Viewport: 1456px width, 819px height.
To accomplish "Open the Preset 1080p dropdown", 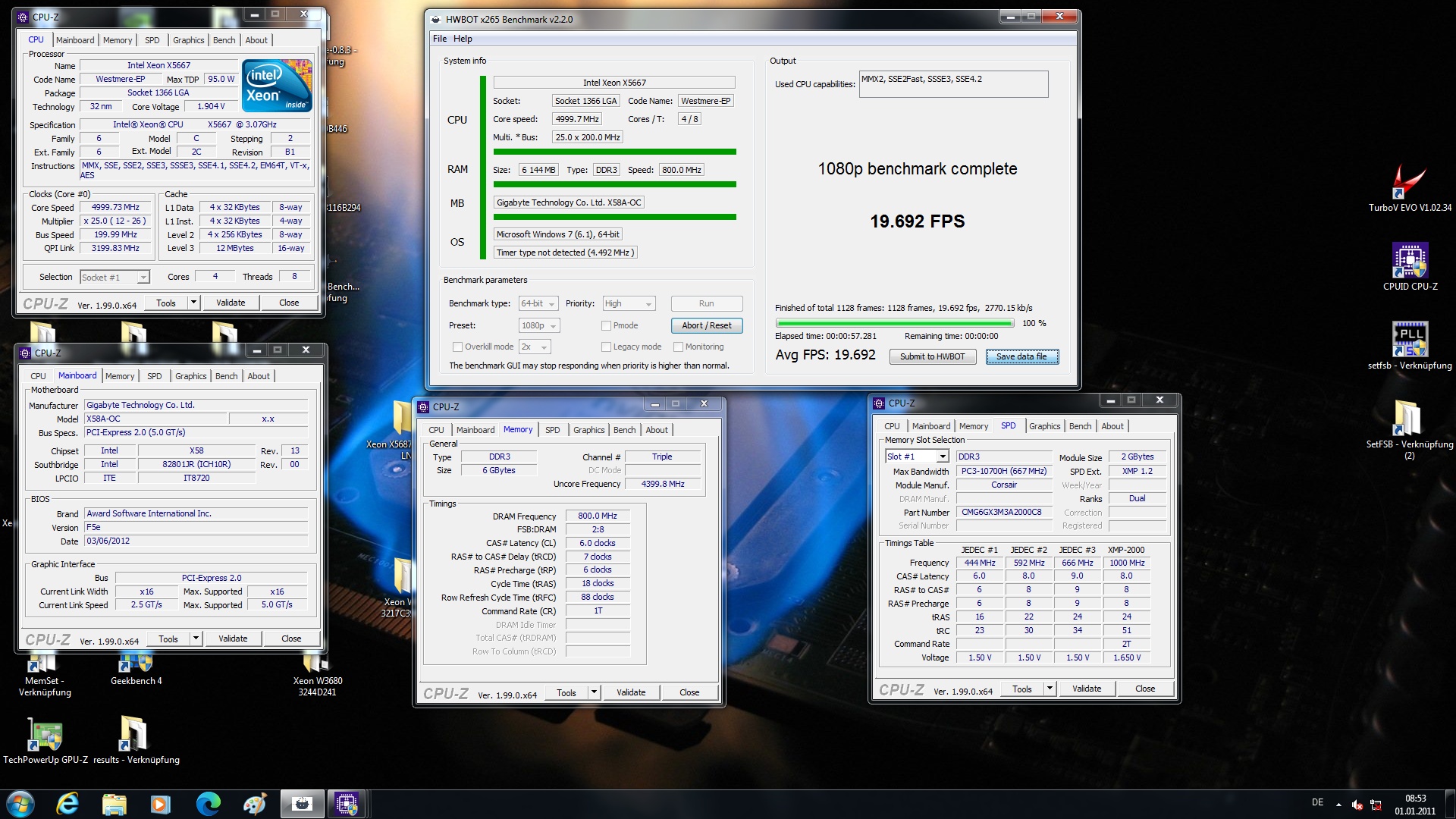I will (539, 325).
